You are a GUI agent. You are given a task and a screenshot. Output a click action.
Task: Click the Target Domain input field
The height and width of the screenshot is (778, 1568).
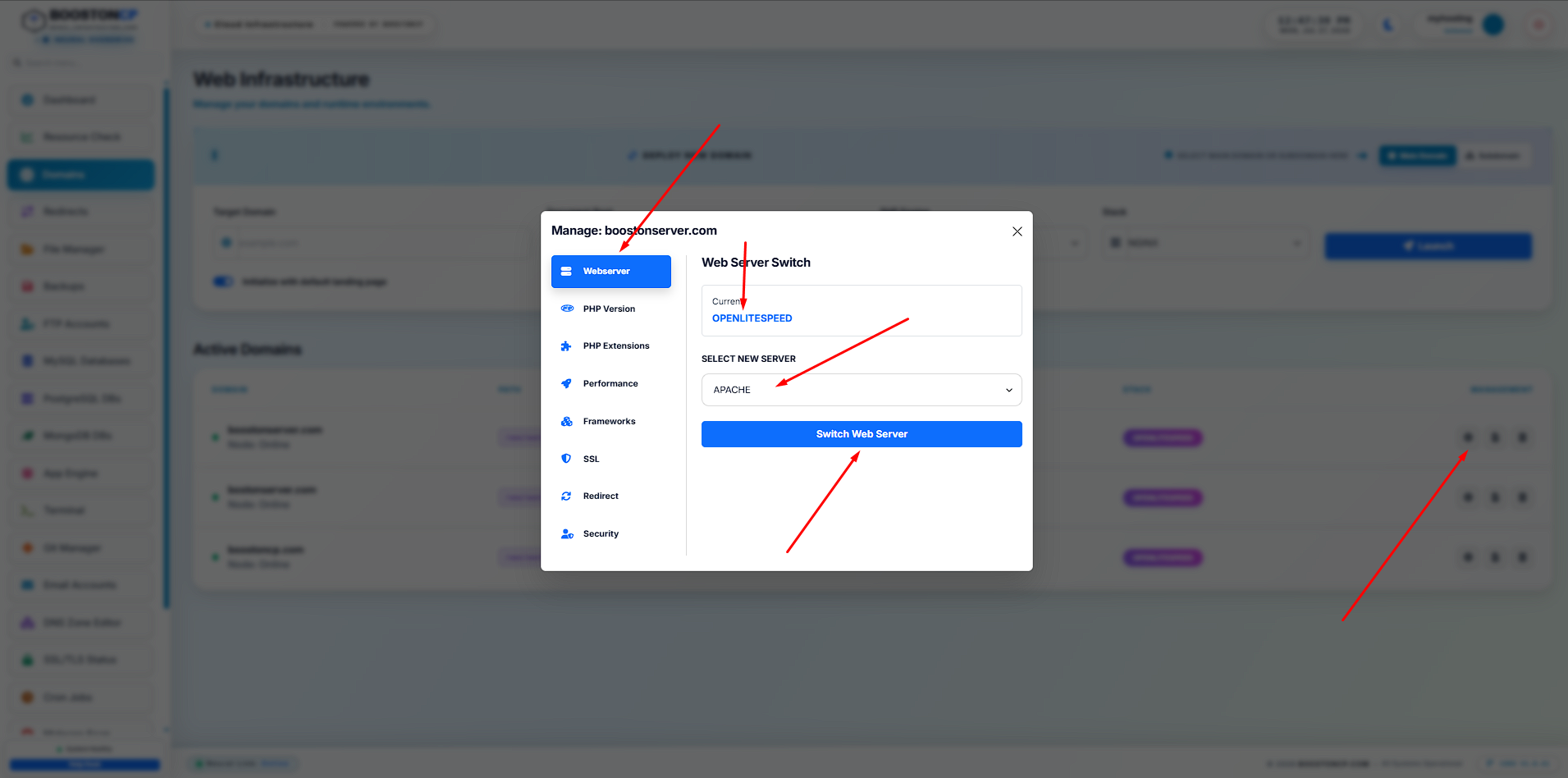373,243
